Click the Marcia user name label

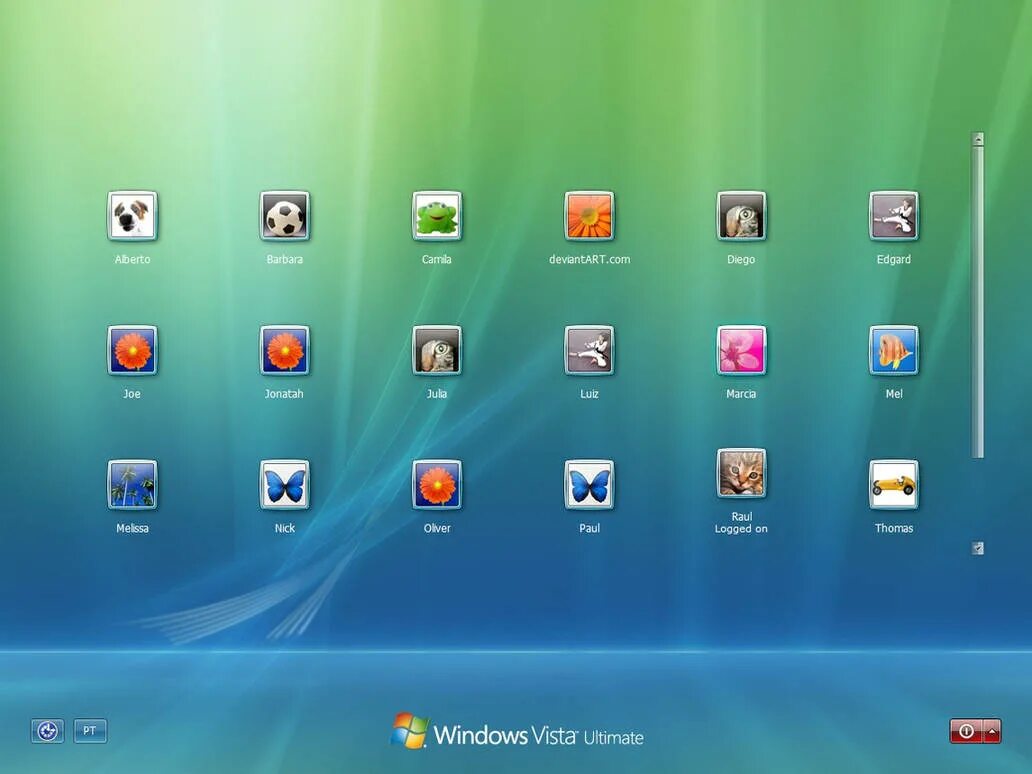(x=741, y=394)
